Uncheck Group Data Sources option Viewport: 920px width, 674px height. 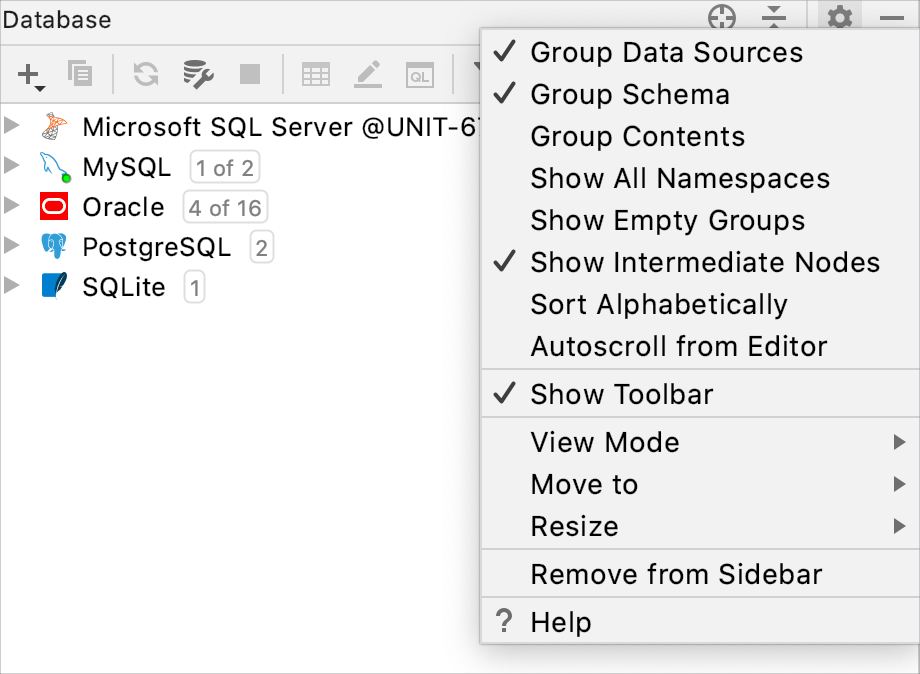666,52
